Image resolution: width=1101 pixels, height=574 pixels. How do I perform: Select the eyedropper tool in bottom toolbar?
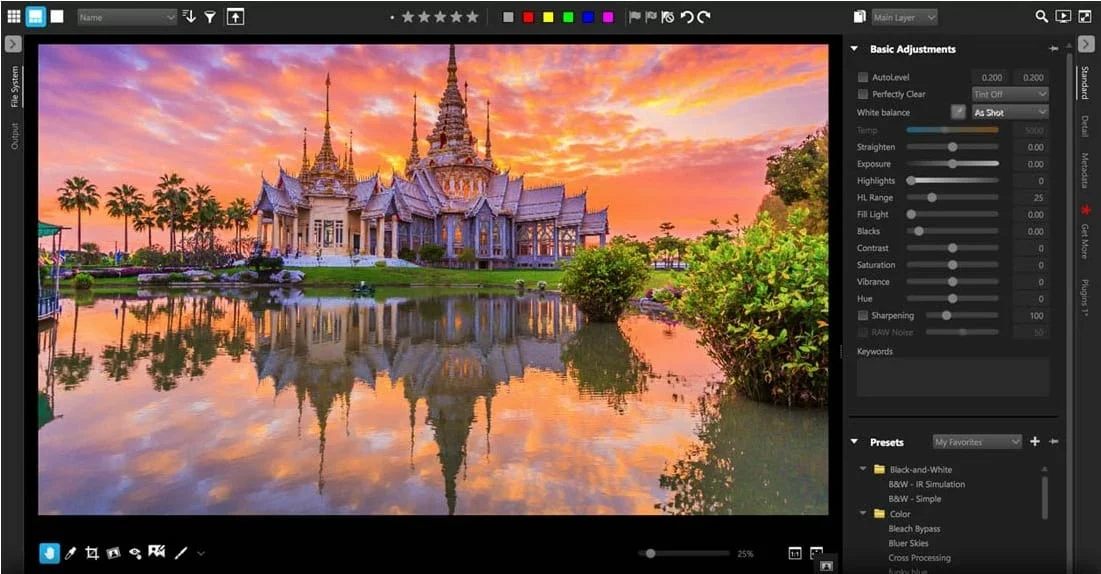click(70, 554)
